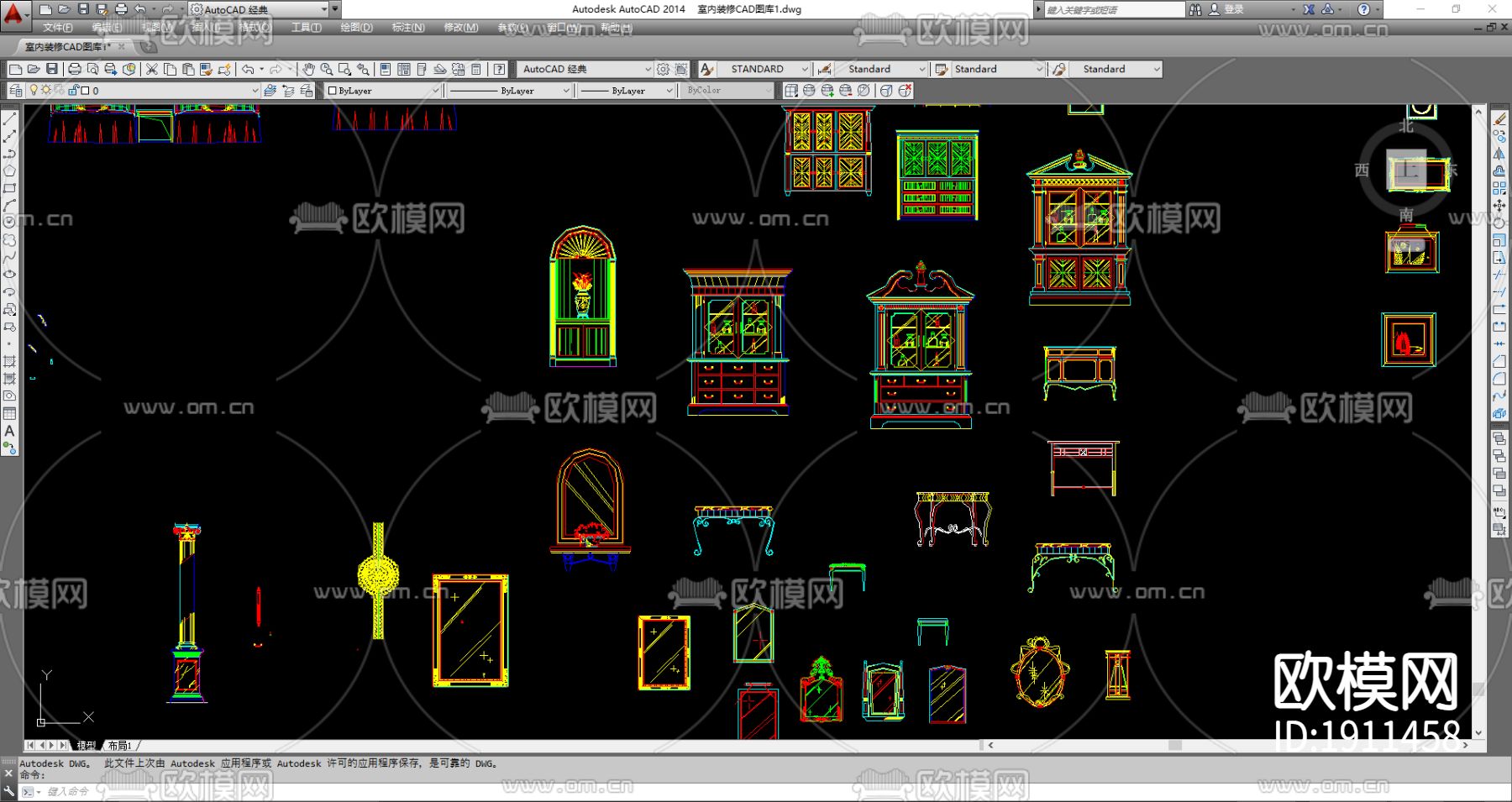Click the 登录 sign-in button
The width and height of the screenshot is (1512, 802).
pos(1227,9)
